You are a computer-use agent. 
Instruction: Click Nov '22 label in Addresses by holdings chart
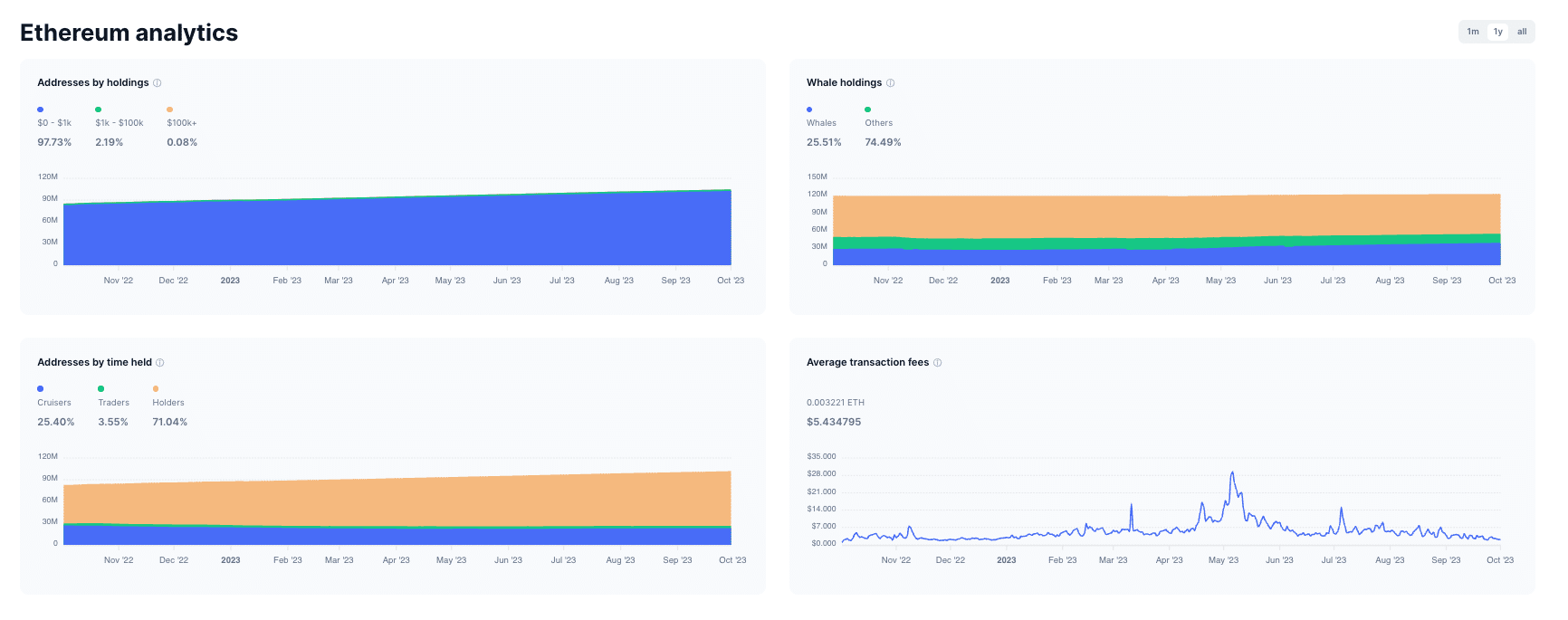coord(118,281)
